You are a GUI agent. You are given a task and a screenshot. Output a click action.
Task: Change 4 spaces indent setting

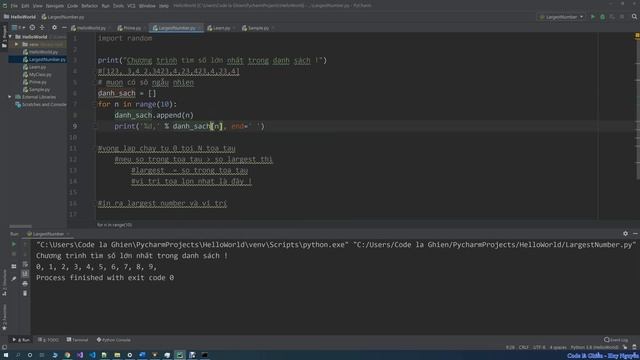[x=558, y=347]
